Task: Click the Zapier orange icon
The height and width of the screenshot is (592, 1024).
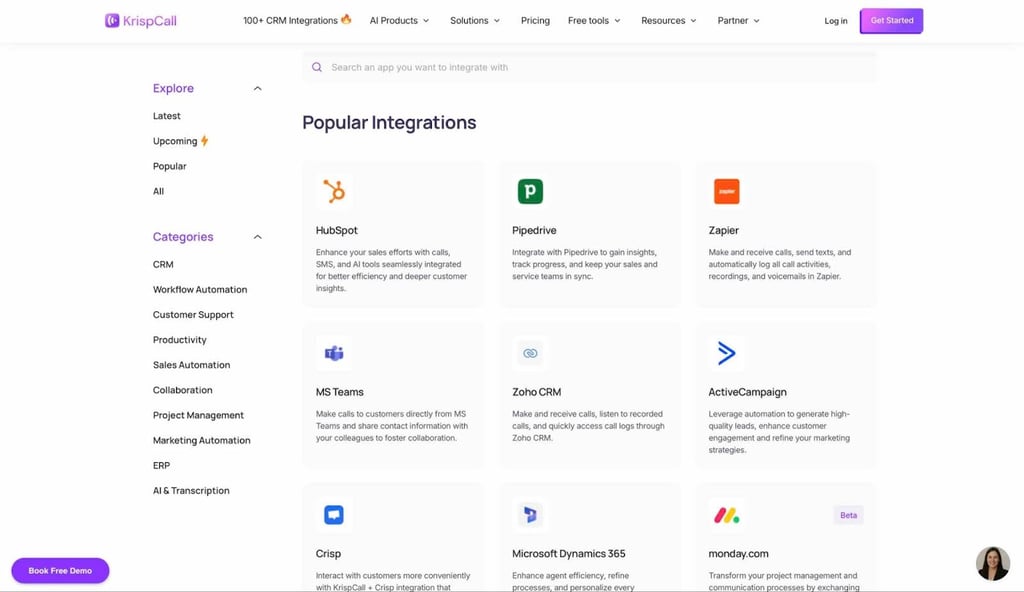Action: (726, 191)
